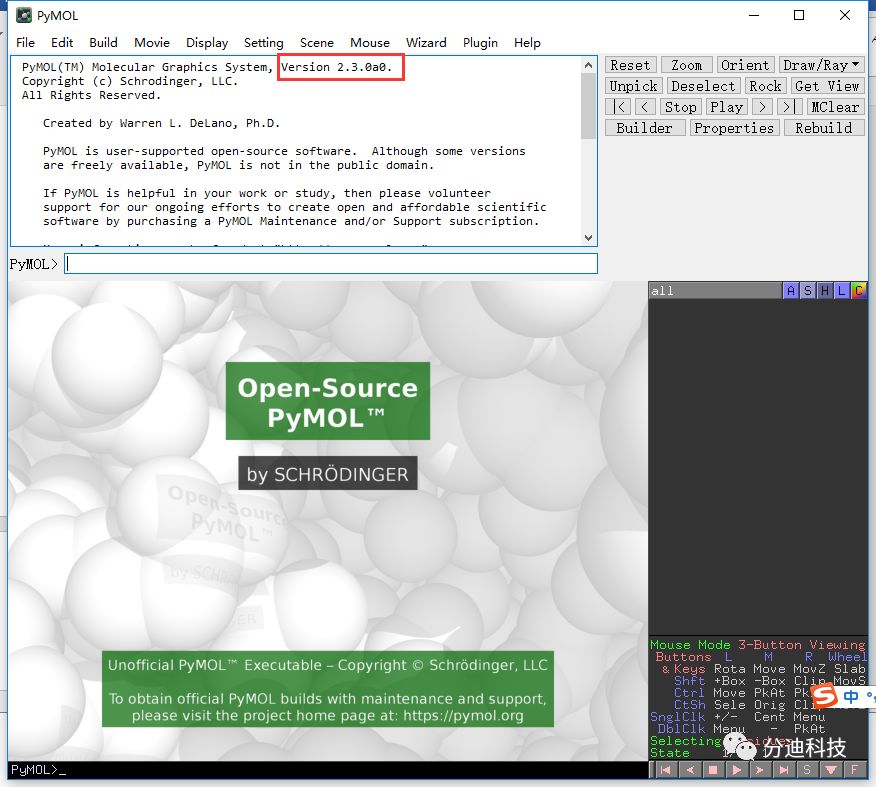Jump to last frame in viewer controls
This screenshot has width=876, height=787.
click(x=784, y=770)
